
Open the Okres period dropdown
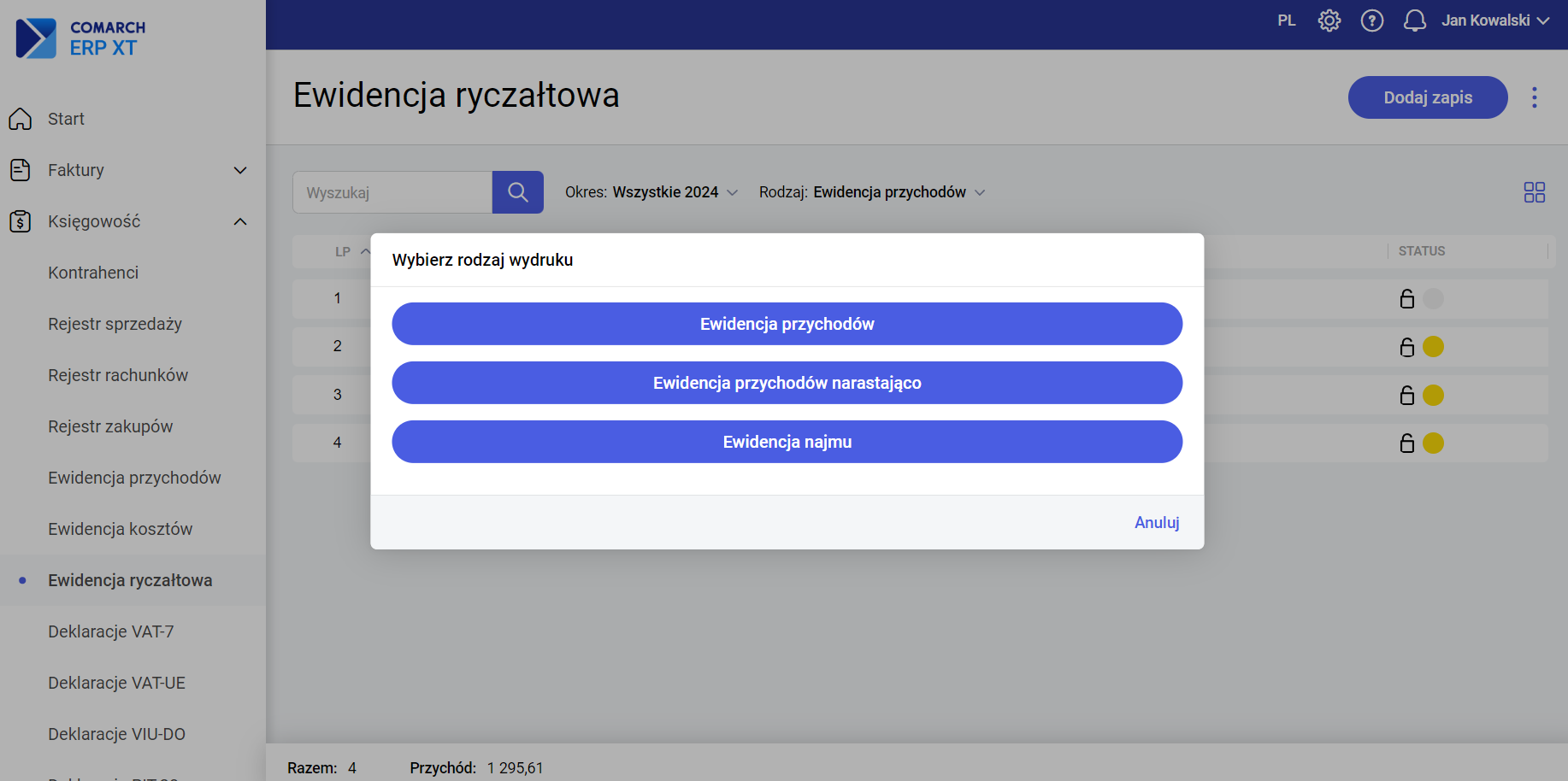tap(651, 192)
